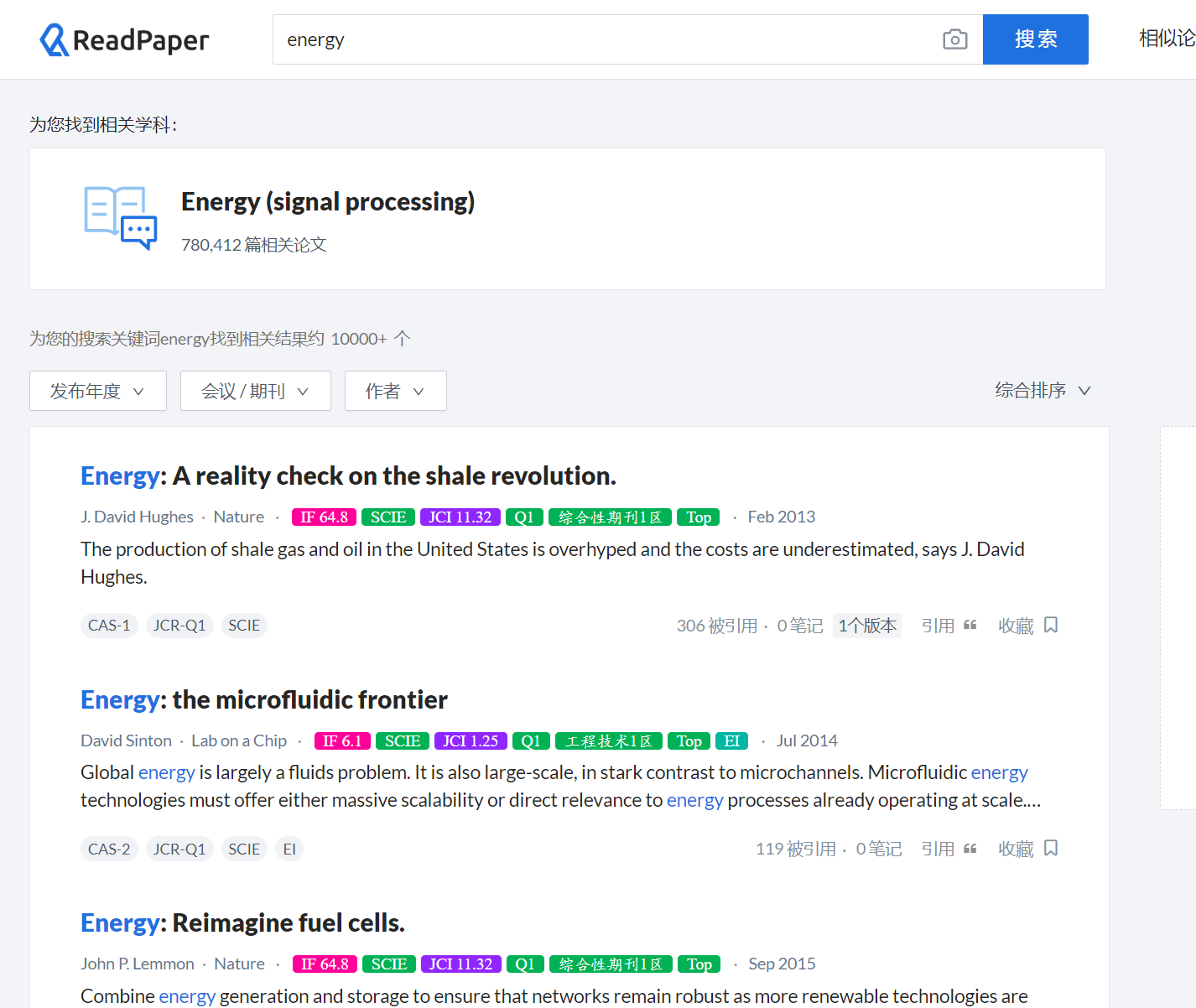
Task: Cite the shale revolution paper
Action: pyautogui.click(x=949, y=626)
